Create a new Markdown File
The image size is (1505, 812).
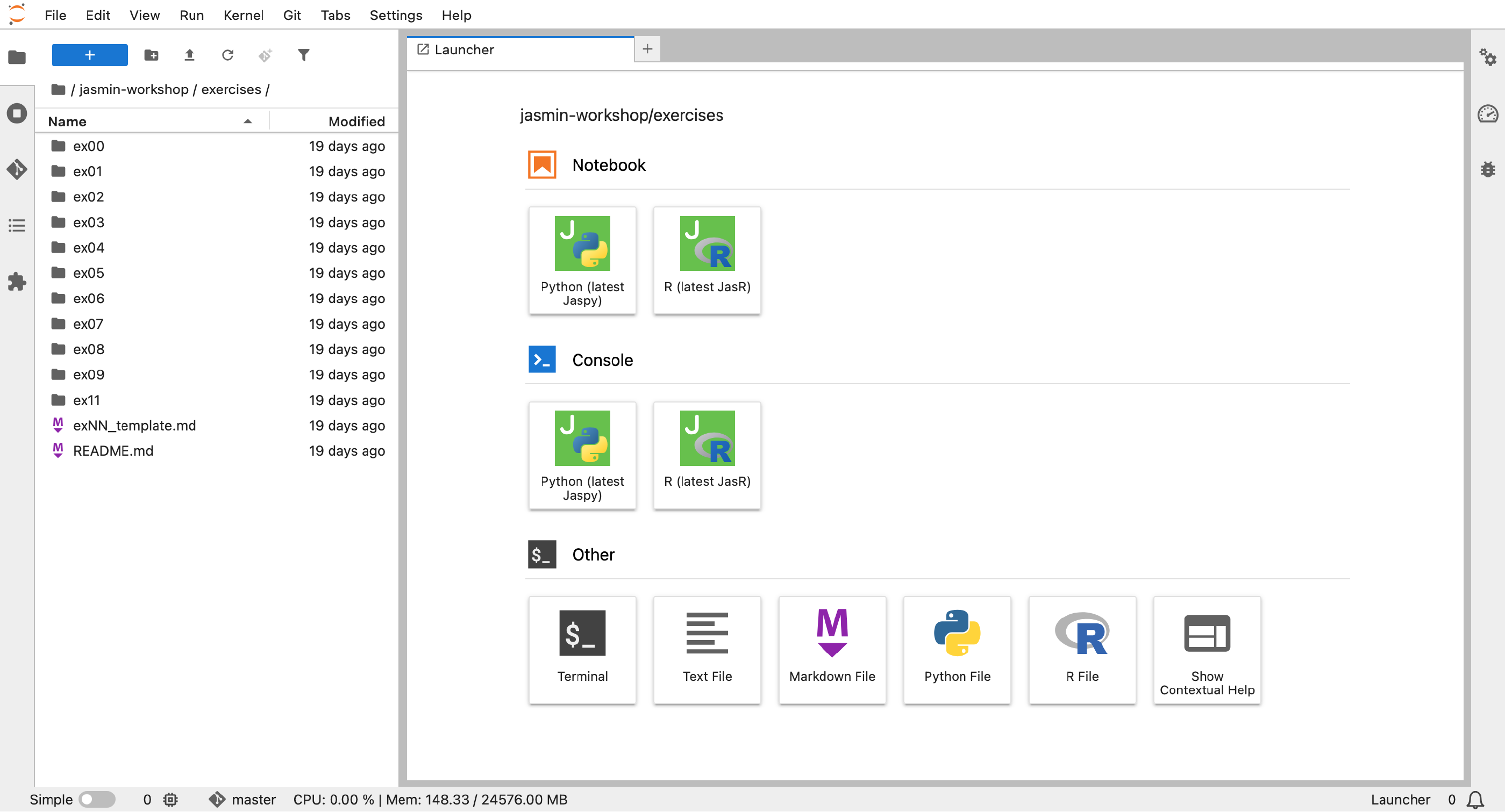click(832, 650)
